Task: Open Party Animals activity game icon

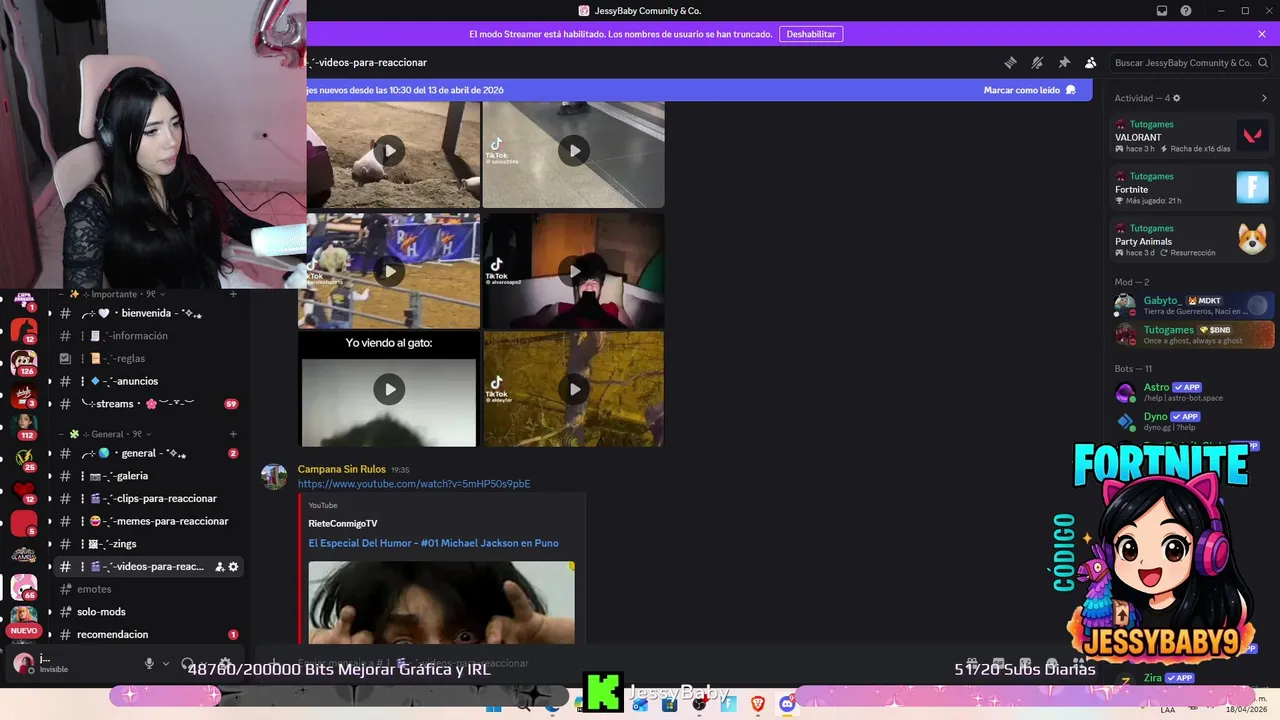Action: [1252, 239]
